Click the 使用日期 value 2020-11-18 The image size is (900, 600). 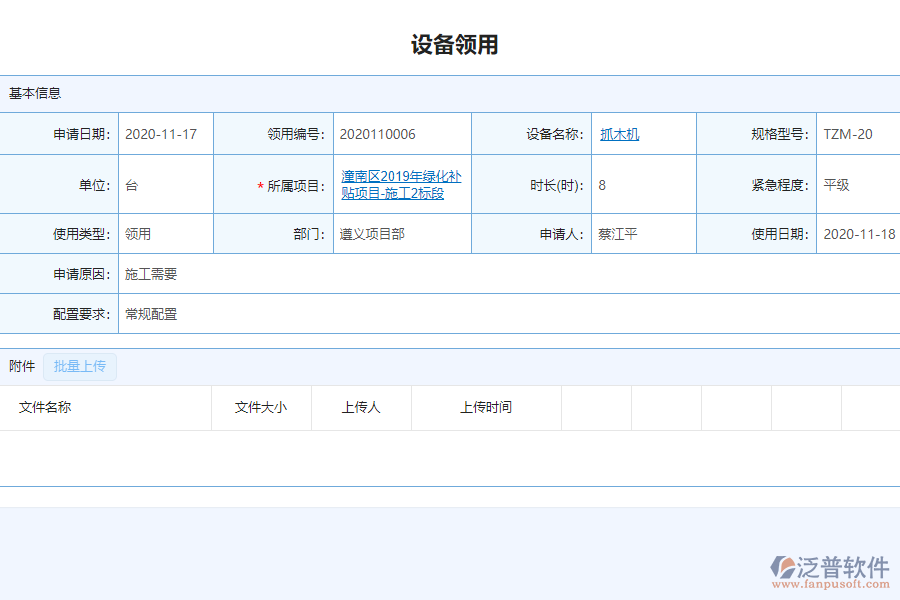855,232
